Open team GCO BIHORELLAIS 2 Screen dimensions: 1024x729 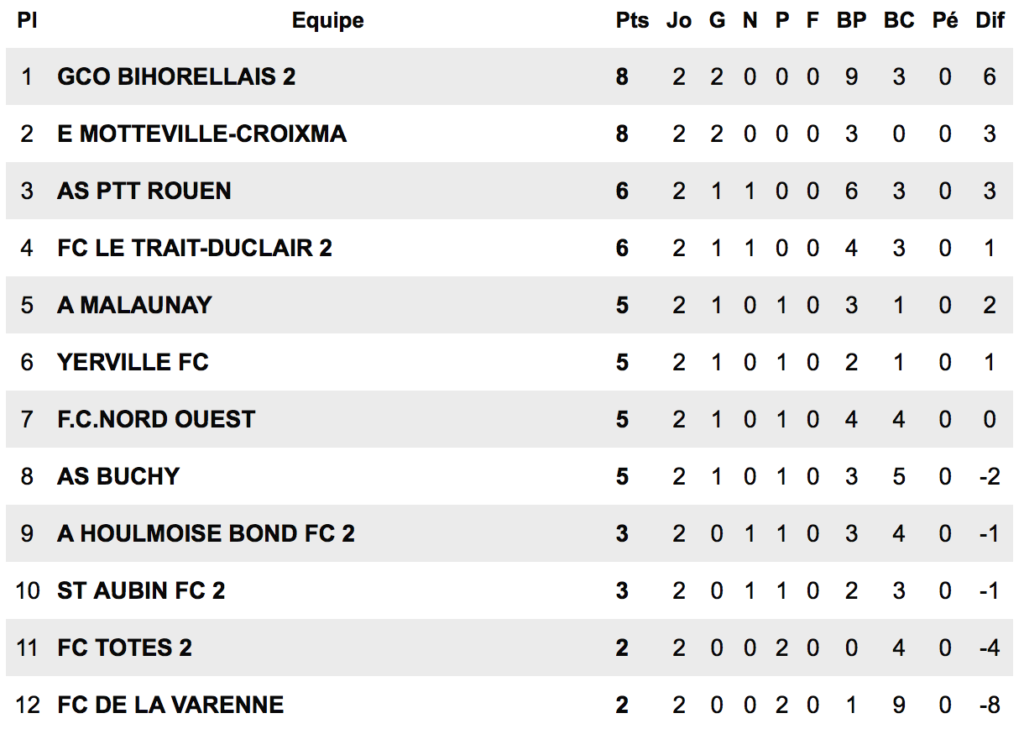pos(176,76)
